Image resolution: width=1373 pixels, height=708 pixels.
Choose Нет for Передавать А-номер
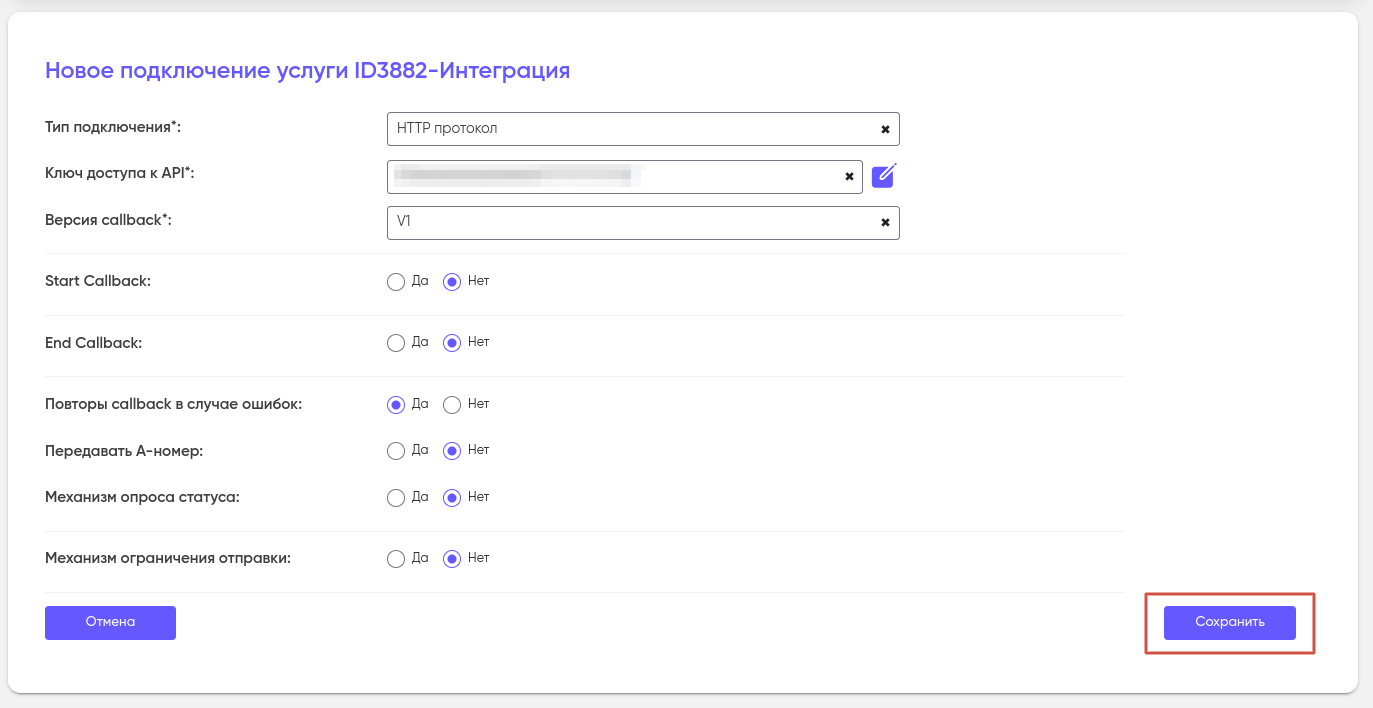click(x=452, y=451)
